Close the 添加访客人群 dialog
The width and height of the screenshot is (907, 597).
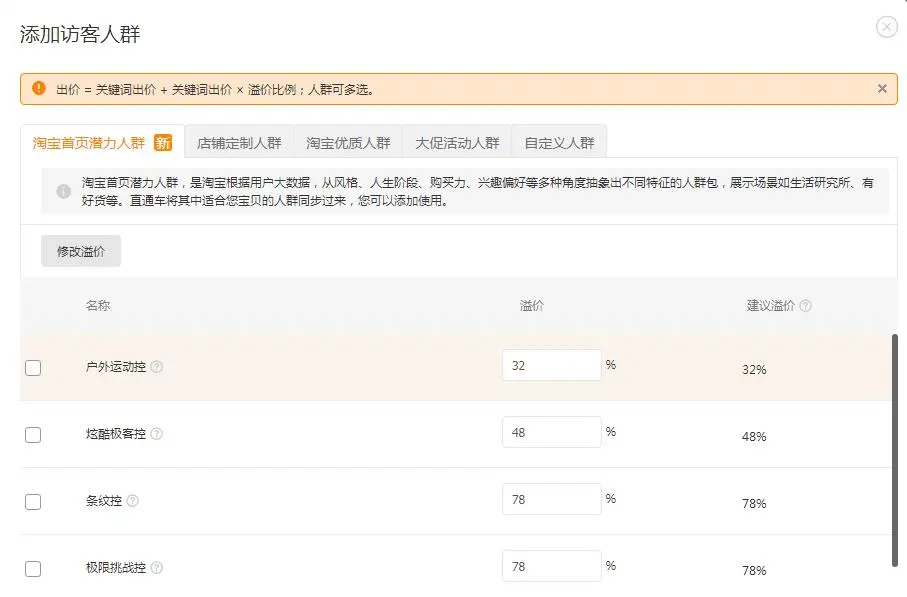click(886, 27)
